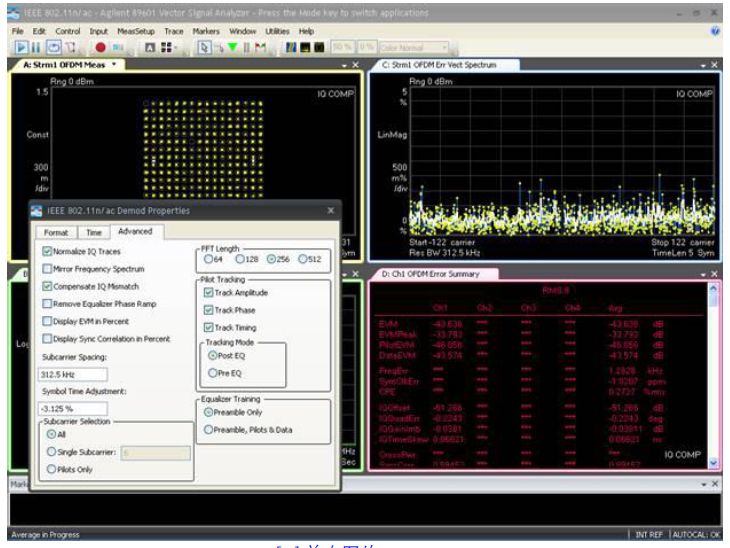Open the trace layout grid icon
The height and width of the screenshot is (548, 730).
click(x=166, y=47)
